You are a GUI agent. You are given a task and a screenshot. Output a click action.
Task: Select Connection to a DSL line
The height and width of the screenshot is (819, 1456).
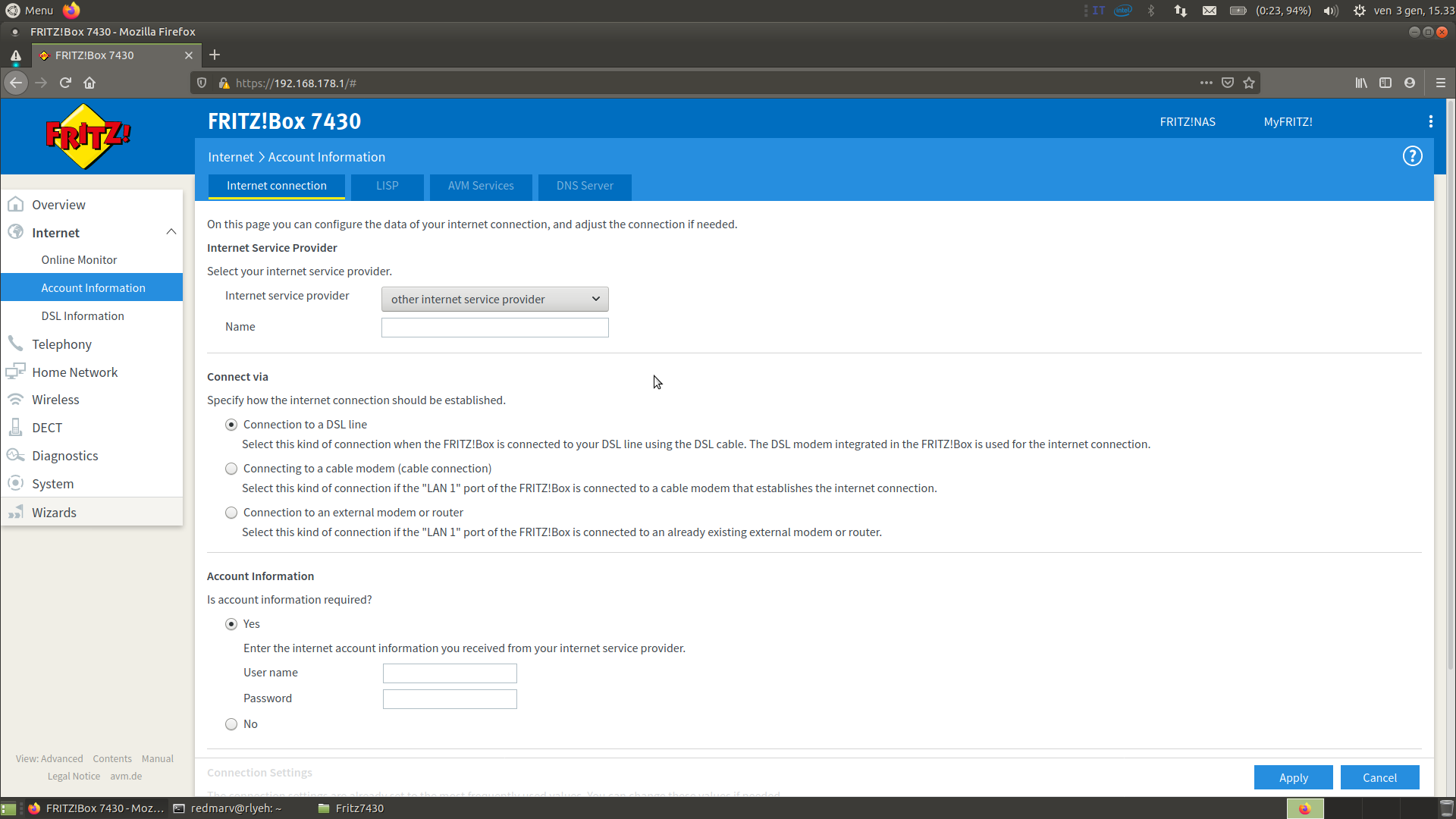tap(231, 425)
